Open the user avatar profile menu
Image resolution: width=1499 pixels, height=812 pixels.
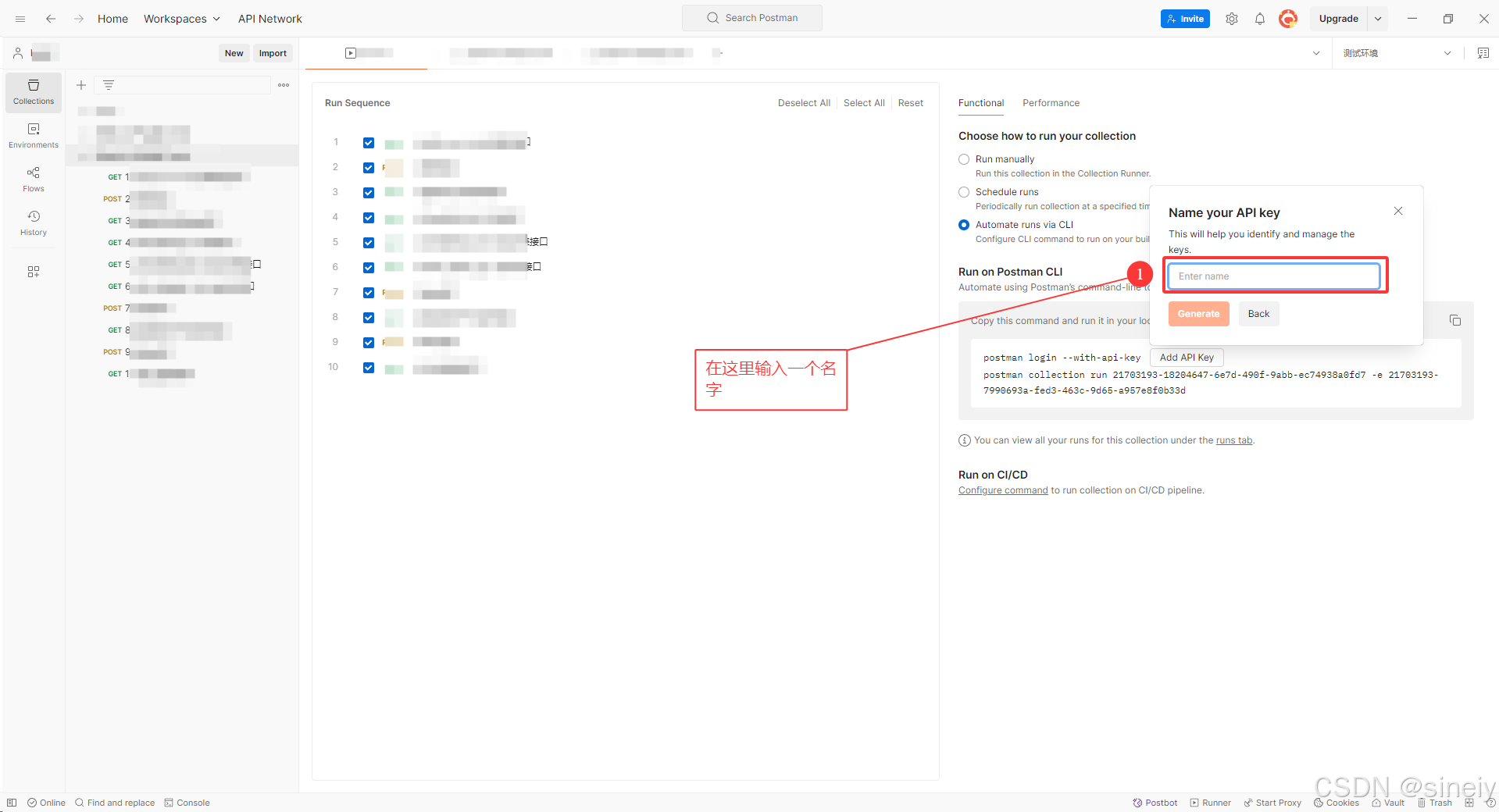[x=1288, y=19]
